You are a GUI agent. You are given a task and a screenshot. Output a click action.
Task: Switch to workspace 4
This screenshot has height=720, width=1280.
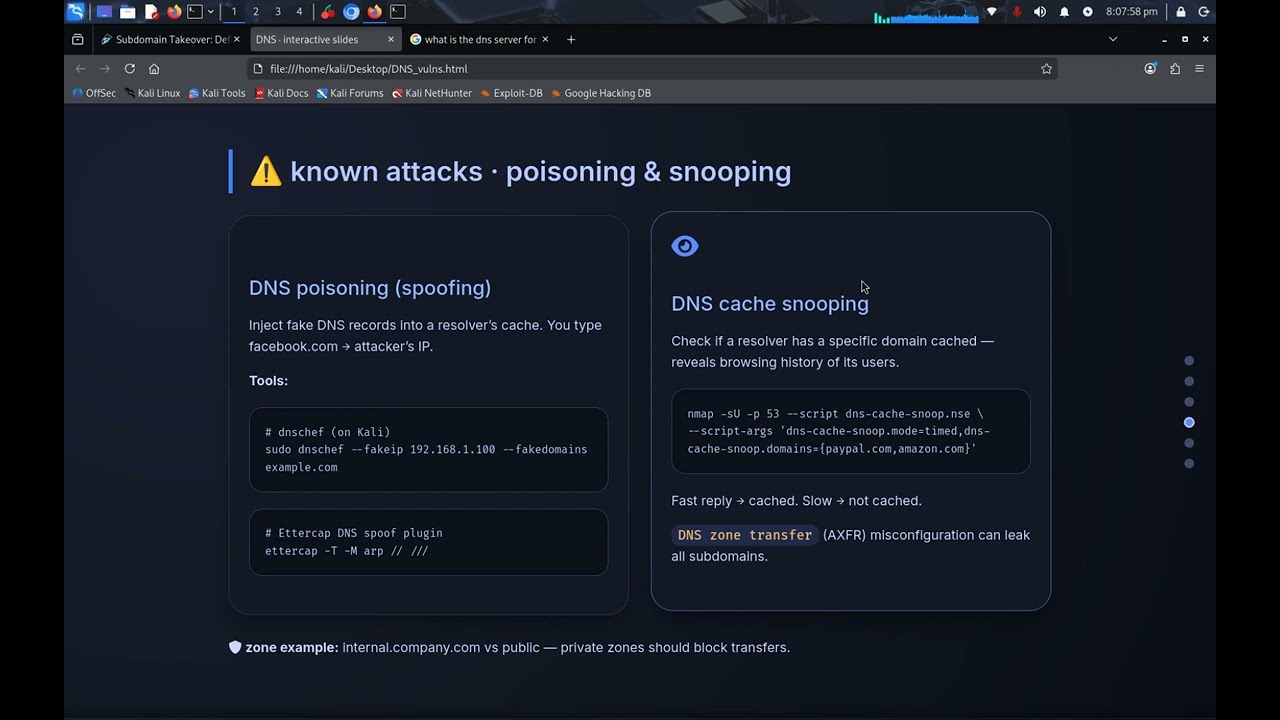[x=299, y=12]
